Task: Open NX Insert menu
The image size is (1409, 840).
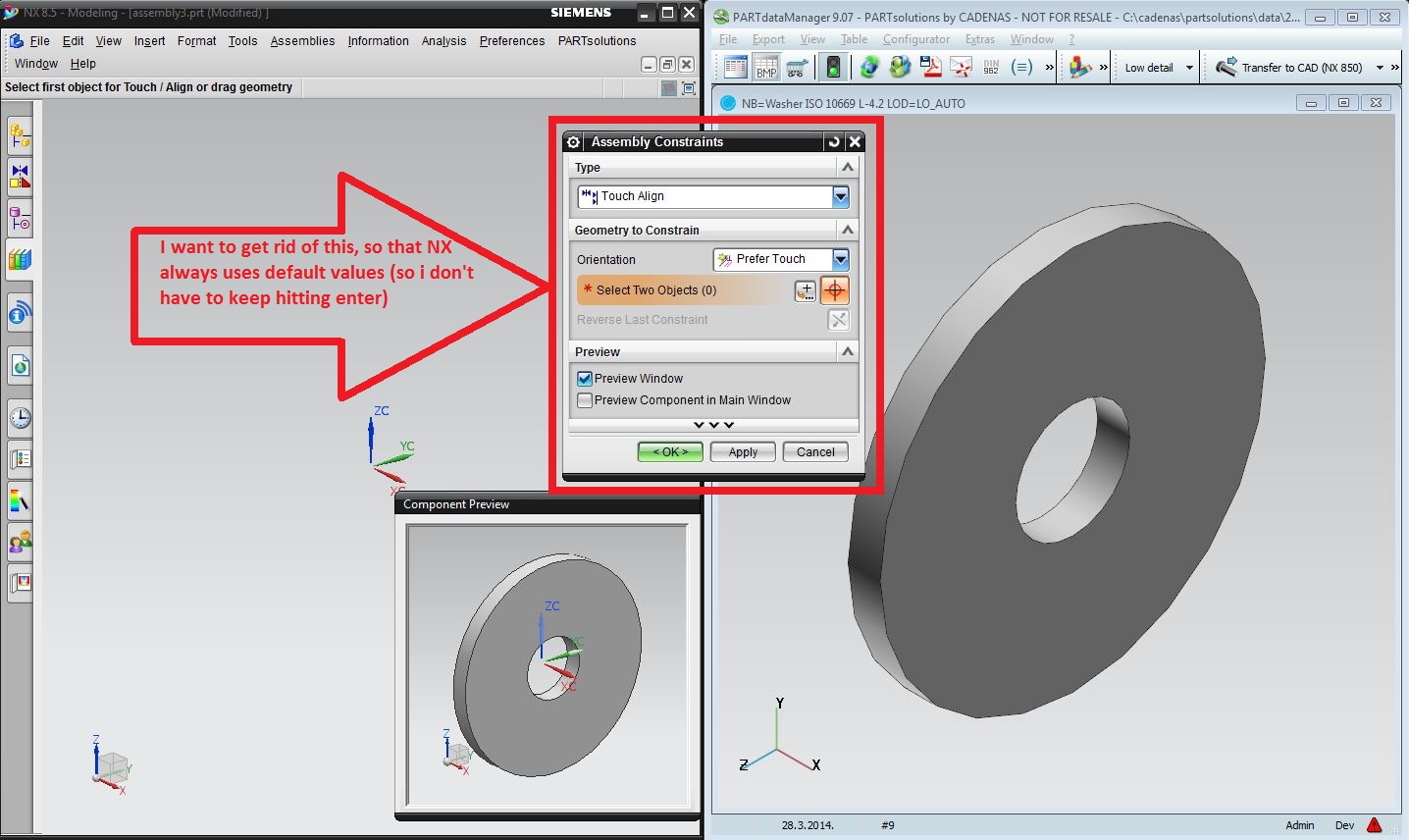Action: pos(149,41)
